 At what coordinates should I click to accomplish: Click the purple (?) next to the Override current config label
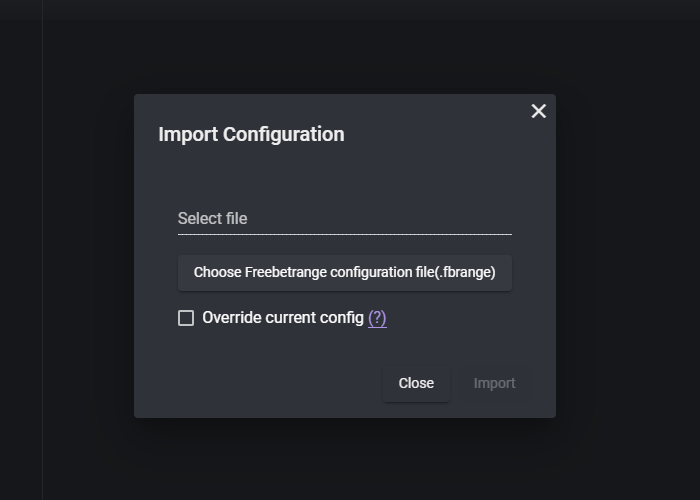(377, 318)
